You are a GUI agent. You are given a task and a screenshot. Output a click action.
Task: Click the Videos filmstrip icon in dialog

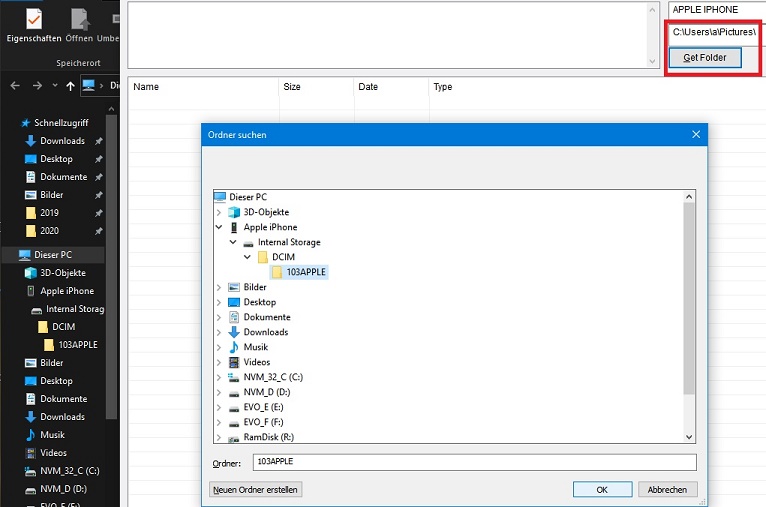coord(234,362)
